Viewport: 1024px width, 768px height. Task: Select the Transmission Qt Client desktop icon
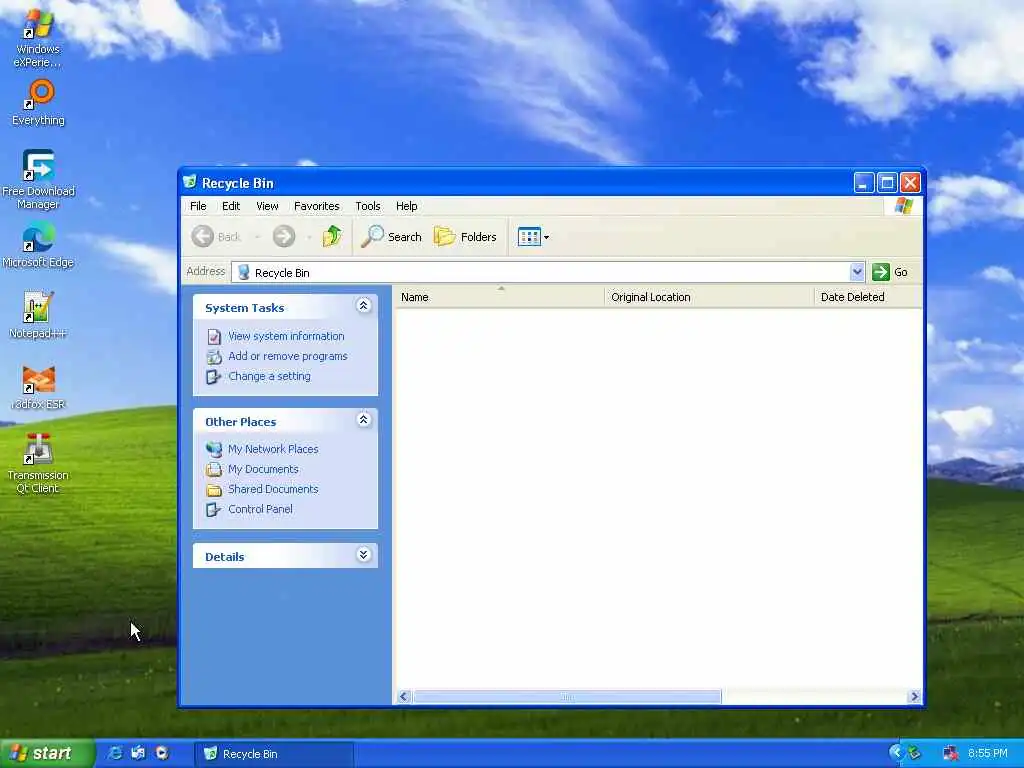point(38,463)
